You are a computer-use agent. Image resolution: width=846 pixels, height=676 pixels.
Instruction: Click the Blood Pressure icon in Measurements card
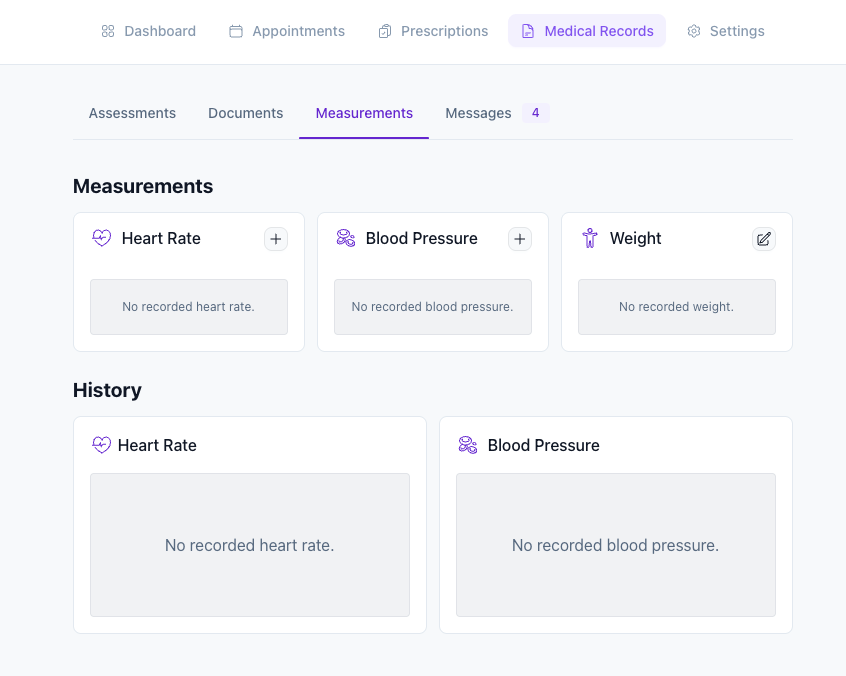[x=346, y=238]
